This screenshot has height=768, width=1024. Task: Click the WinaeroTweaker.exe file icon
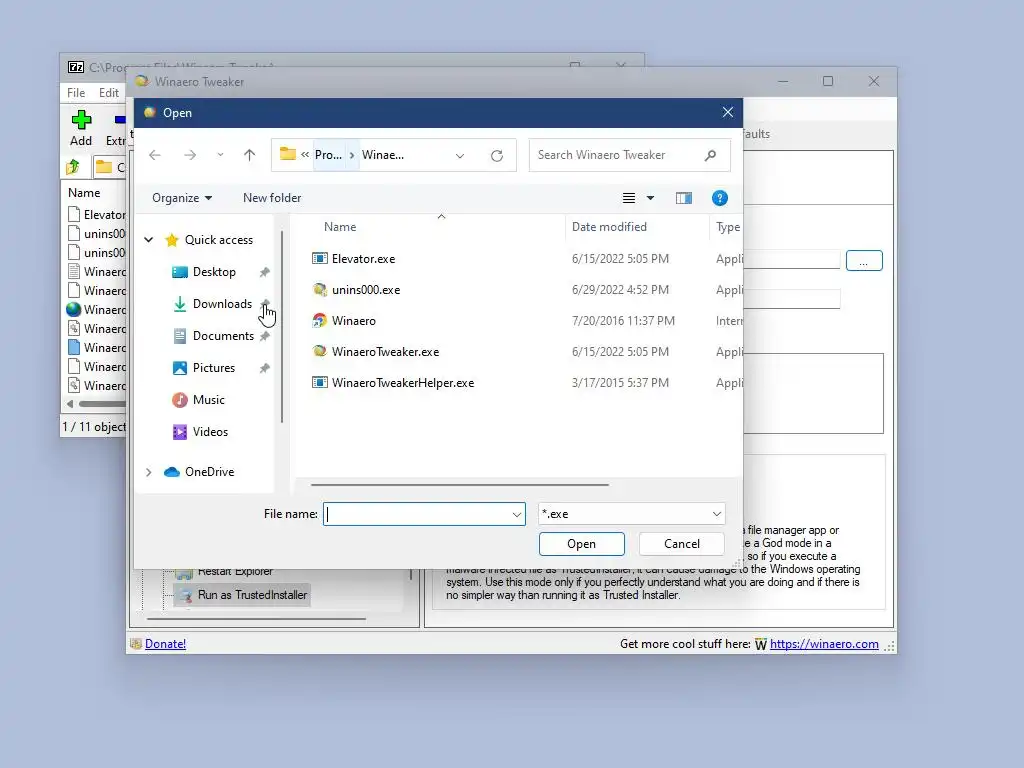coord(319,351)
